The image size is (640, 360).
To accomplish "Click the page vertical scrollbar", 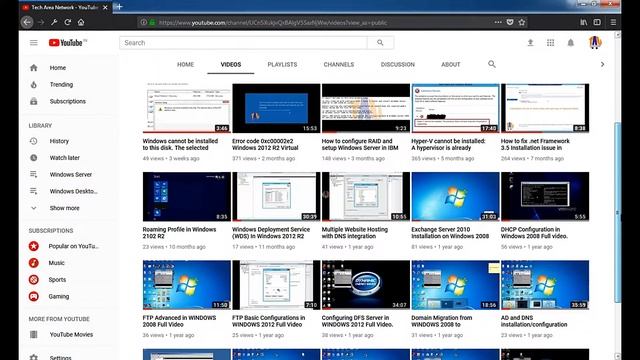I will click(x=618, y=212).
